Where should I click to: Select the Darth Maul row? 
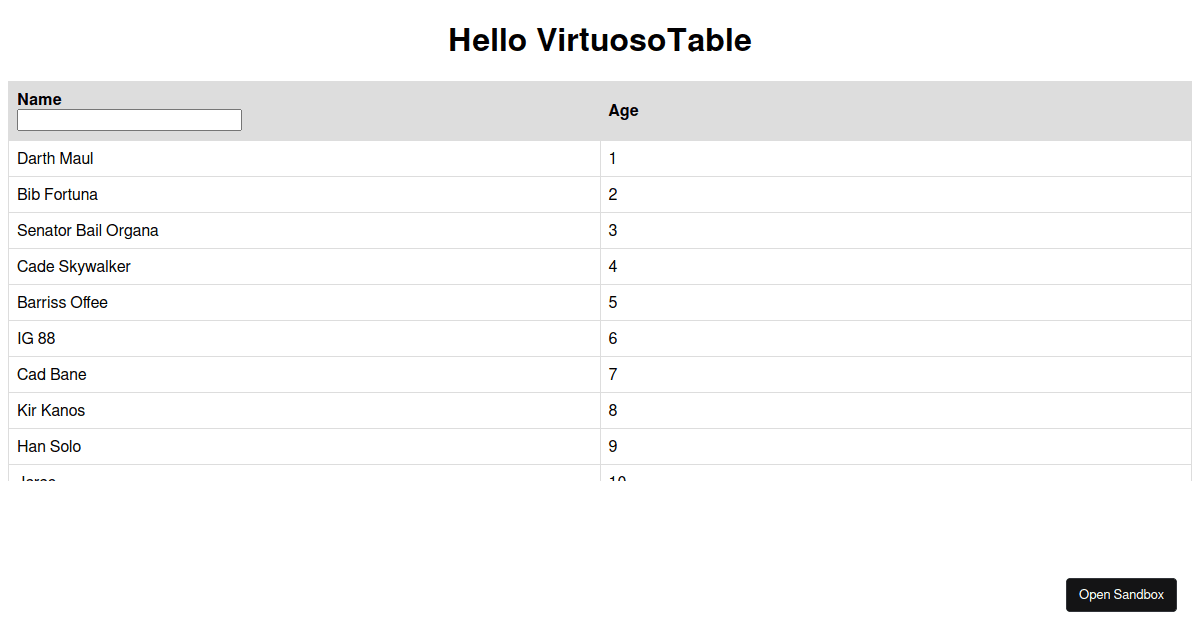[x=55, y=158]
